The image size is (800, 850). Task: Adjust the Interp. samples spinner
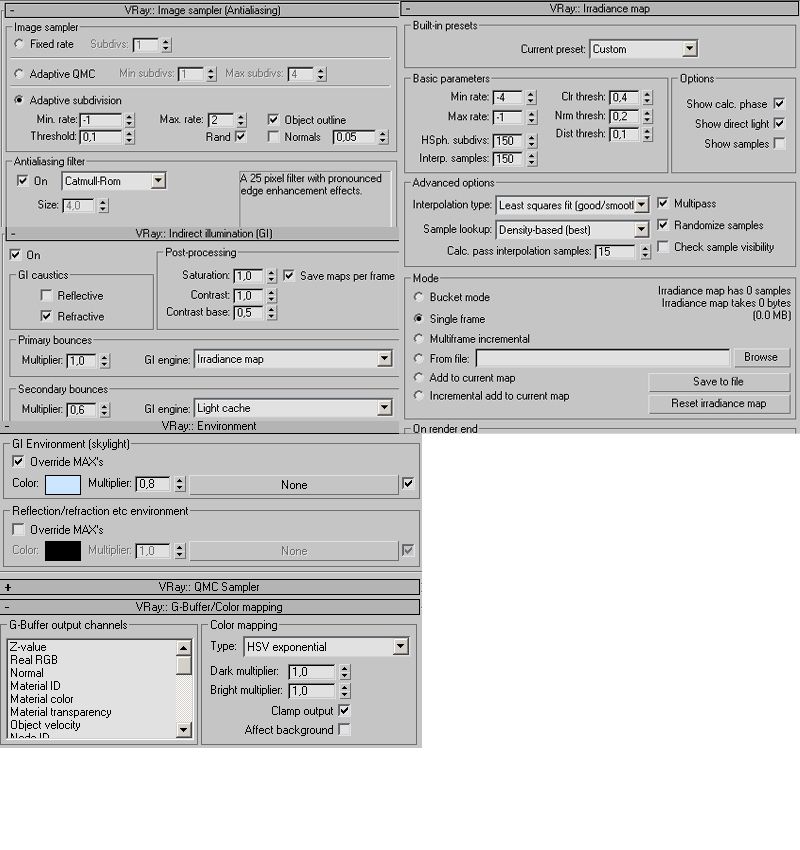(532, 159)
